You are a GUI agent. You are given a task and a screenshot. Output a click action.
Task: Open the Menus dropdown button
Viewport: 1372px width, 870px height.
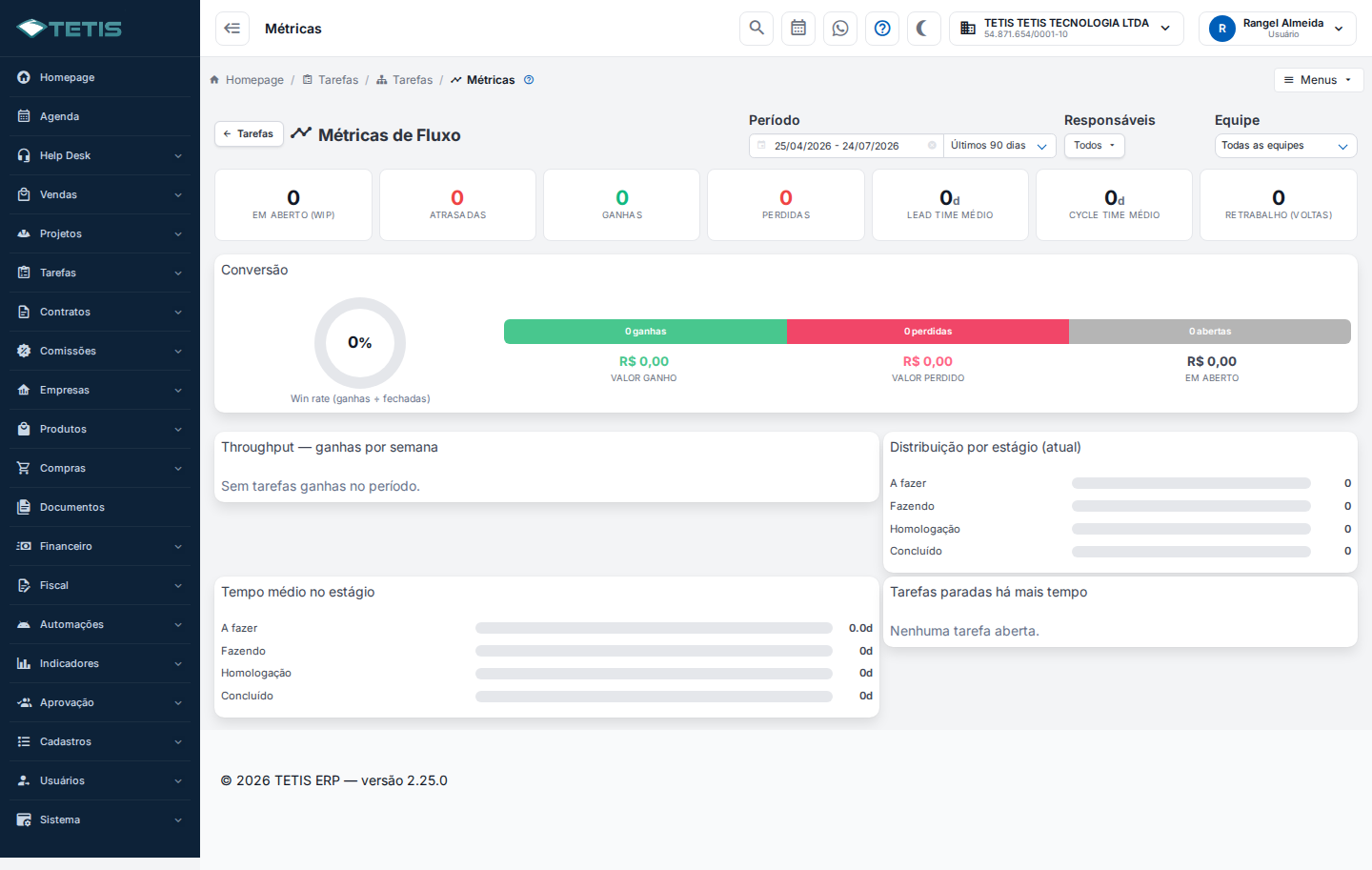tap(1319, 80)
